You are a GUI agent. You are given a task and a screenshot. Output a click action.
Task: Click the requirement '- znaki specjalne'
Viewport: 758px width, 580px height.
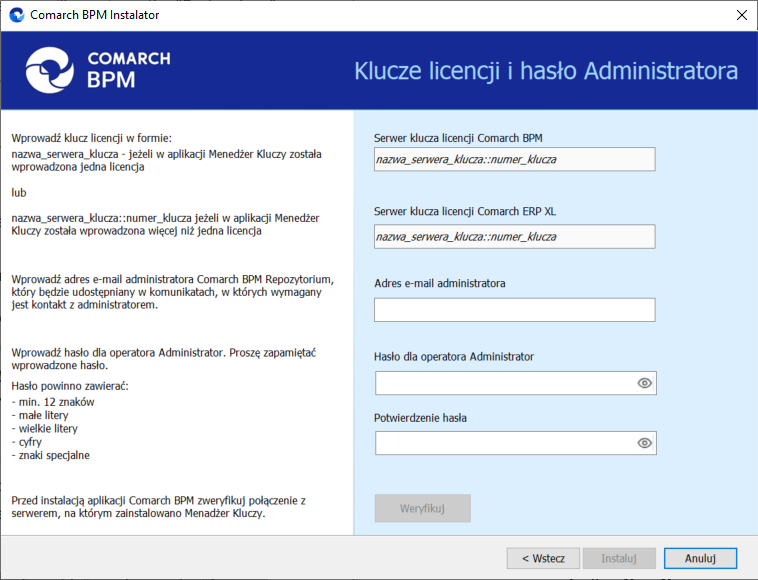pos(51,455)
